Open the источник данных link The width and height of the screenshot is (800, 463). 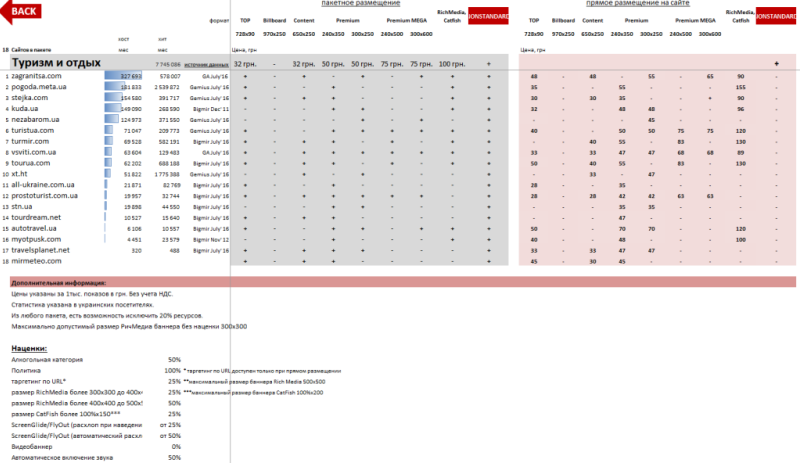pyautogui.click(x=206, y=65)
